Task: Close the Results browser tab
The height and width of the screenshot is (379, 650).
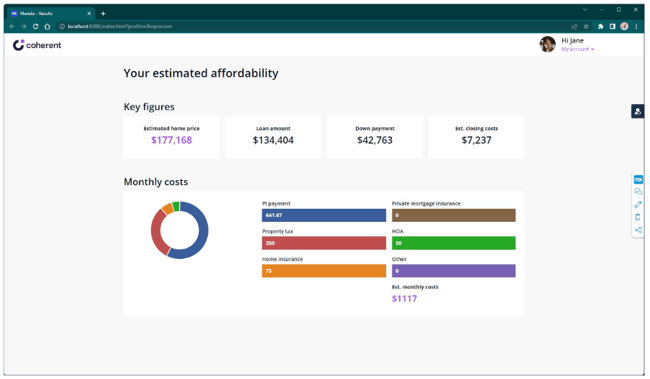Action: 89,14
